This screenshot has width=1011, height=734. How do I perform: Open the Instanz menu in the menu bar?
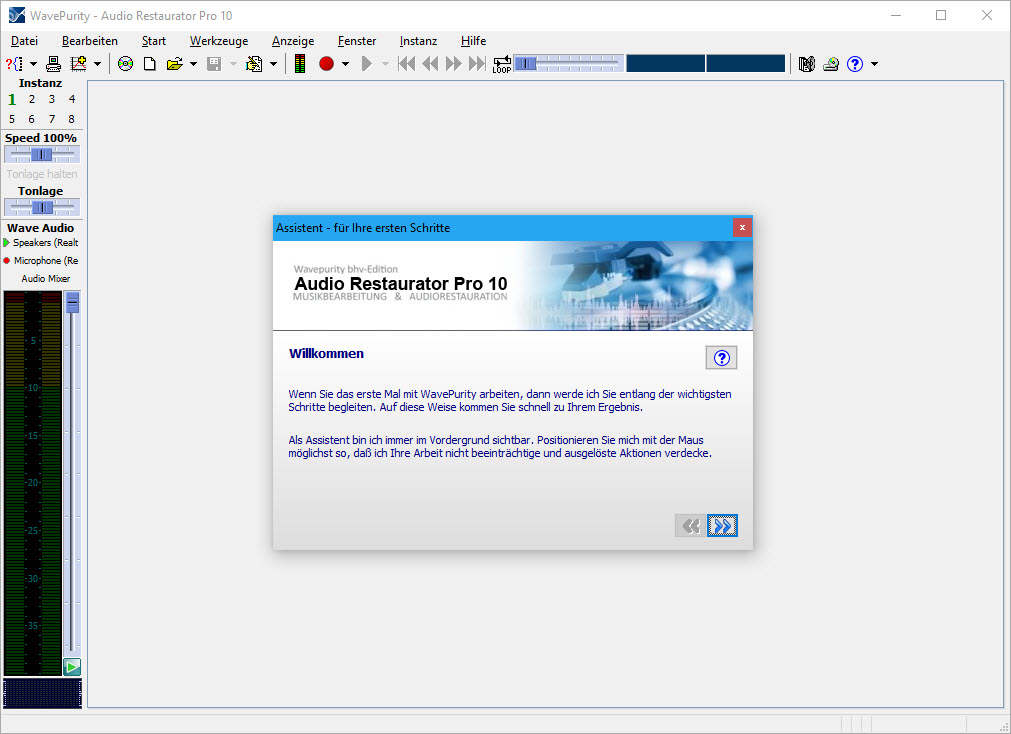(418, 41)
